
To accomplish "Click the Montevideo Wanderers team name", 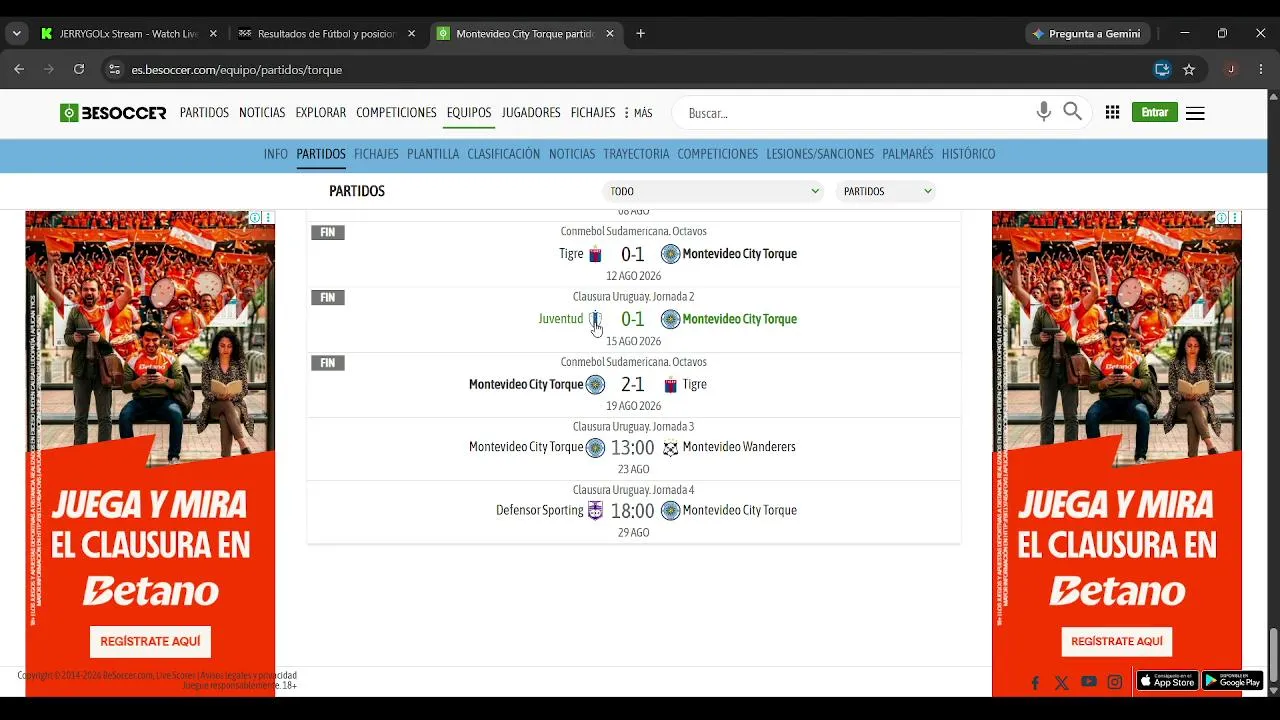I will (739, 447).
